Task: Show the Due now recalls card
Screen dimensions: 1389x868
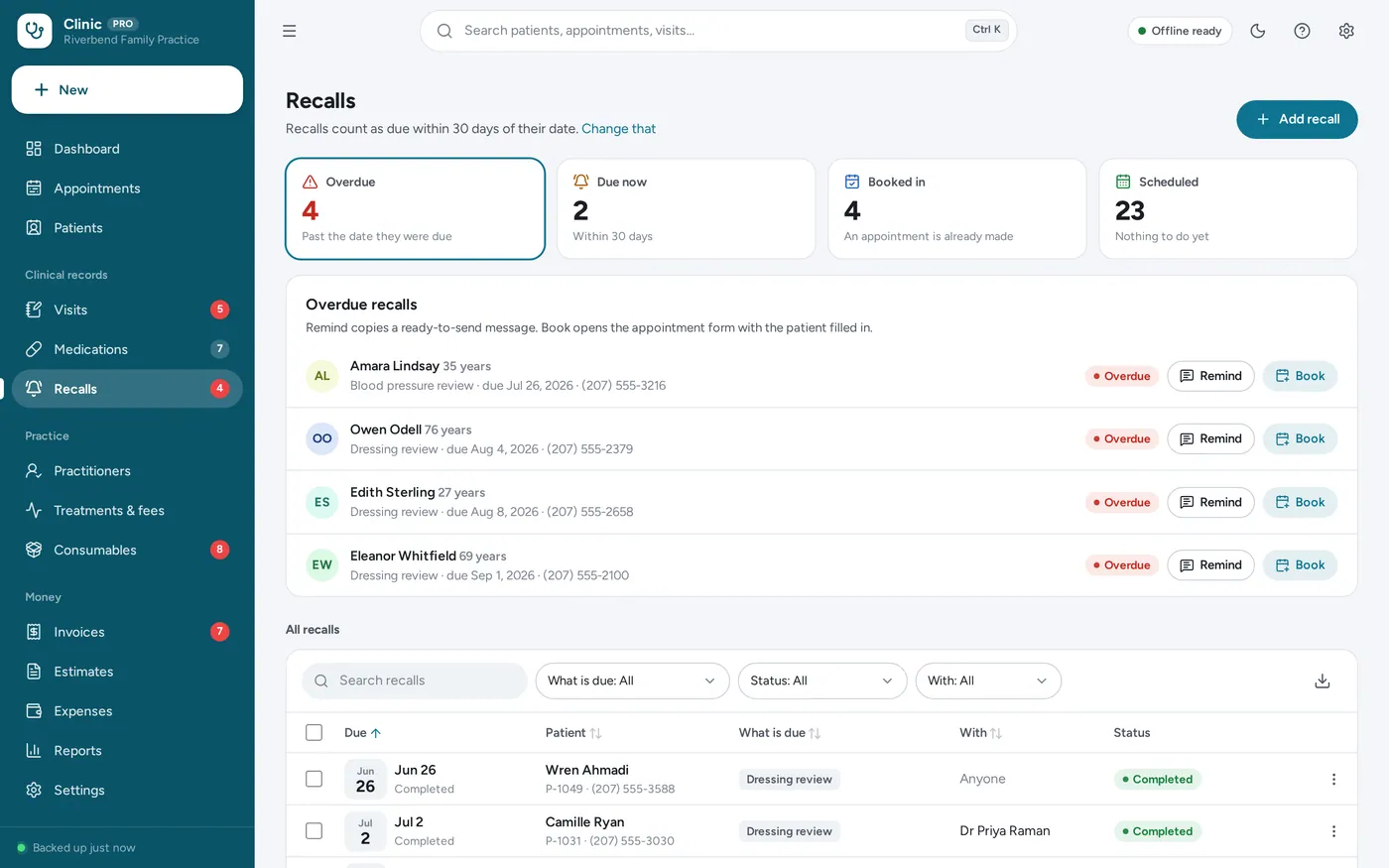Action: (686, 209)
